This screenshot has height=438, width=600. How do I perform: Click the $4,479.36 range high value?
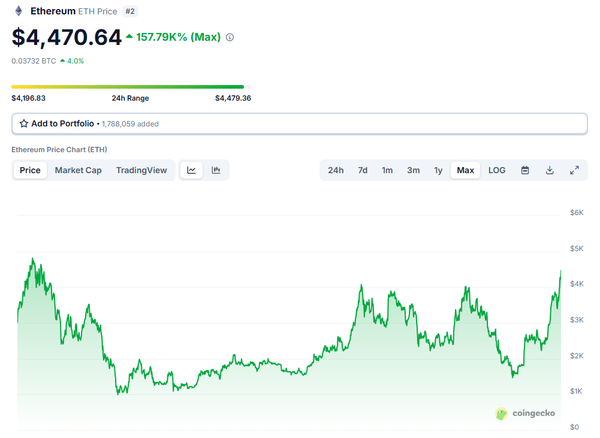(x=233, y=98)
